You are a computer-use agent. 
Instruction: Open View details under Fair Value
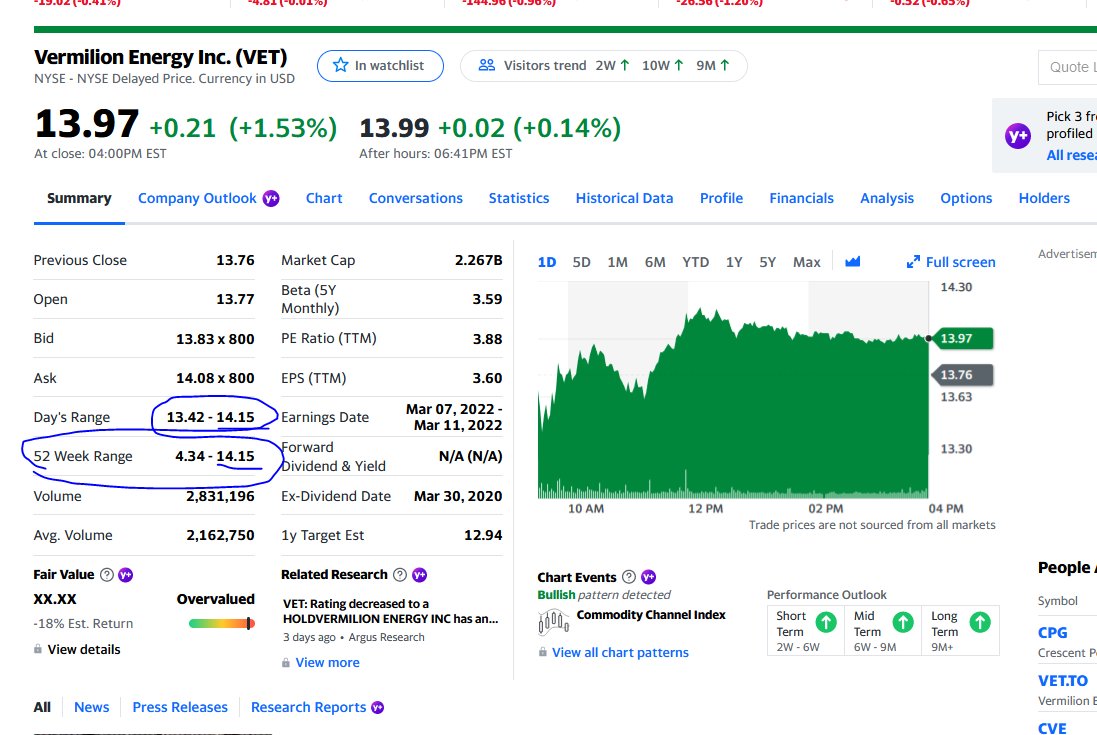pos(84,649)
